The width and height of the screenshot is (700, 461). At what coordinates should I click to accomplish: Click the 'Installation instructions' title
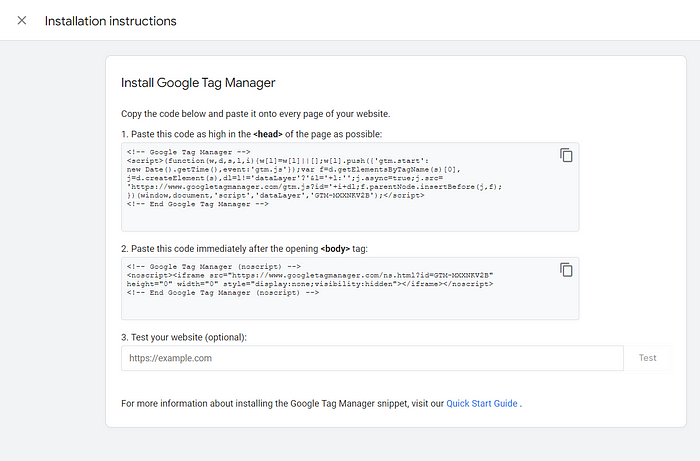click(x=111, y=21)
